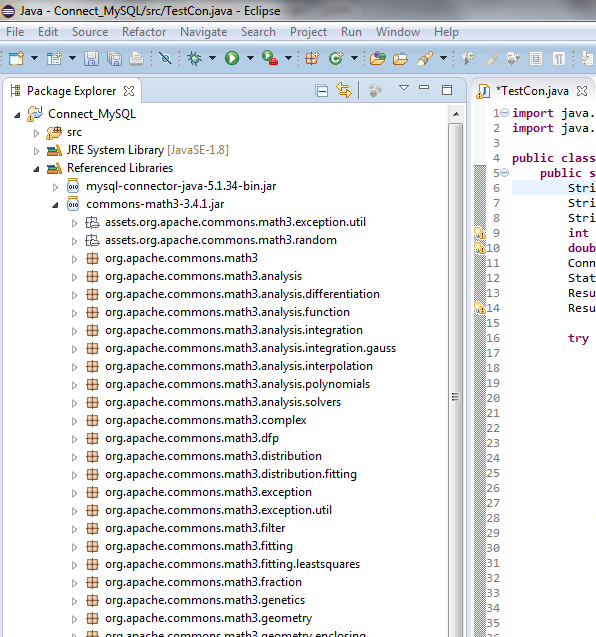Click the warning marker on line 14

tap(480, 308)
